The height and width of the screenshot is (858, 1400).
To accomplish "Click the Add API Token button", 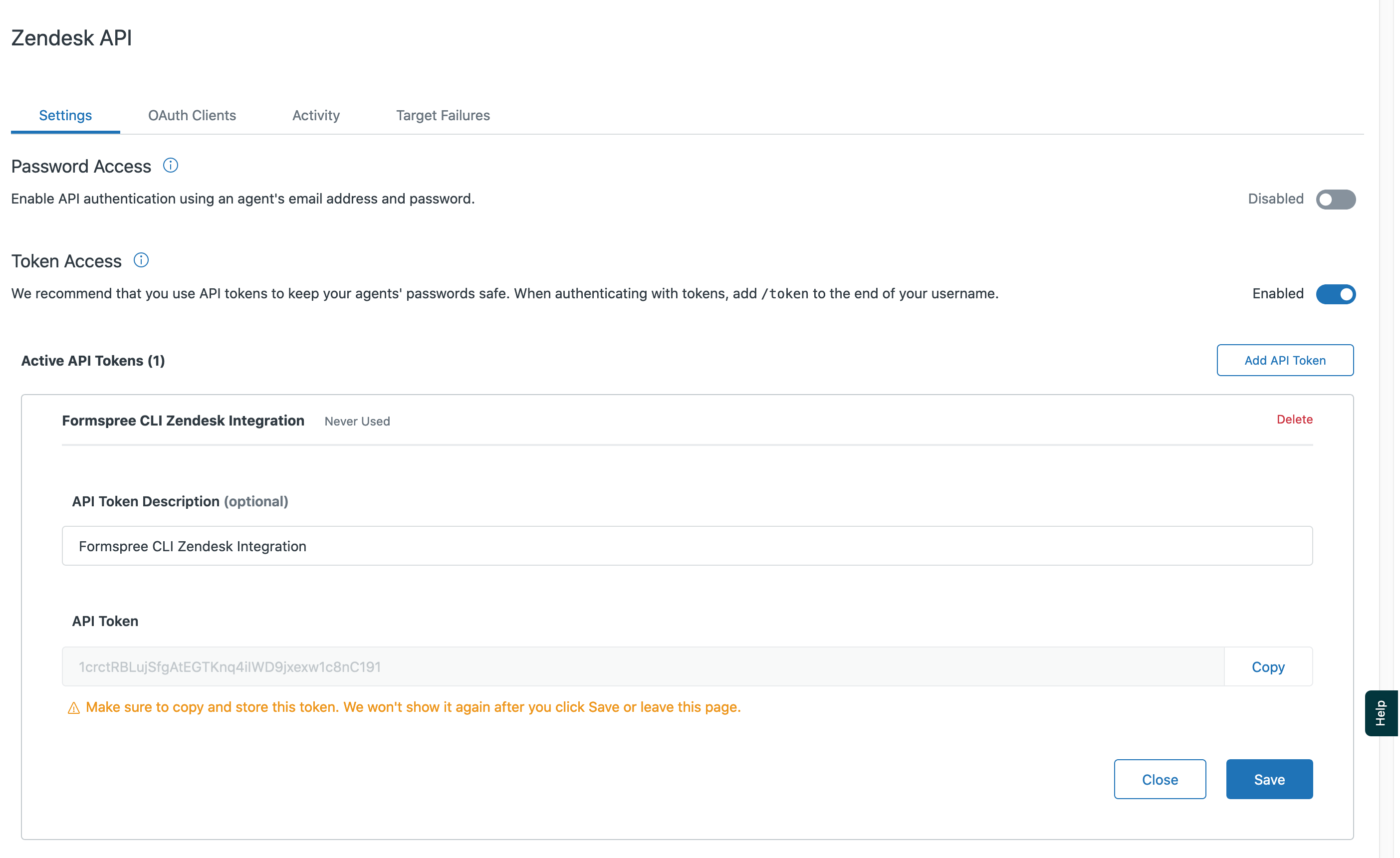I will [x=1285, y=360].
